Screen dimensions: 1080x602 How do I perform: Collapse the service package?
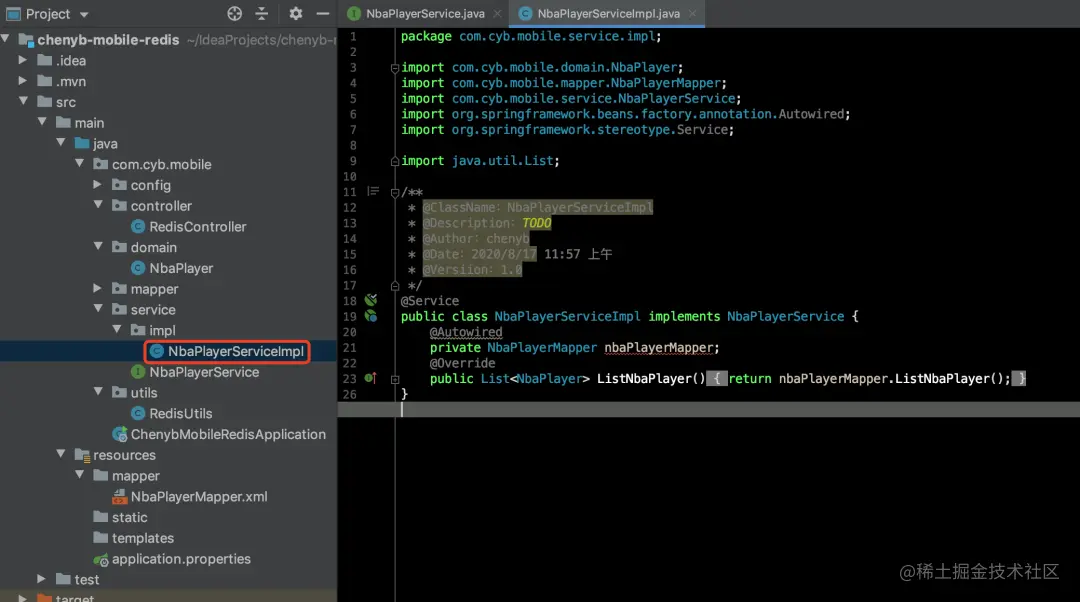[98, 309]
